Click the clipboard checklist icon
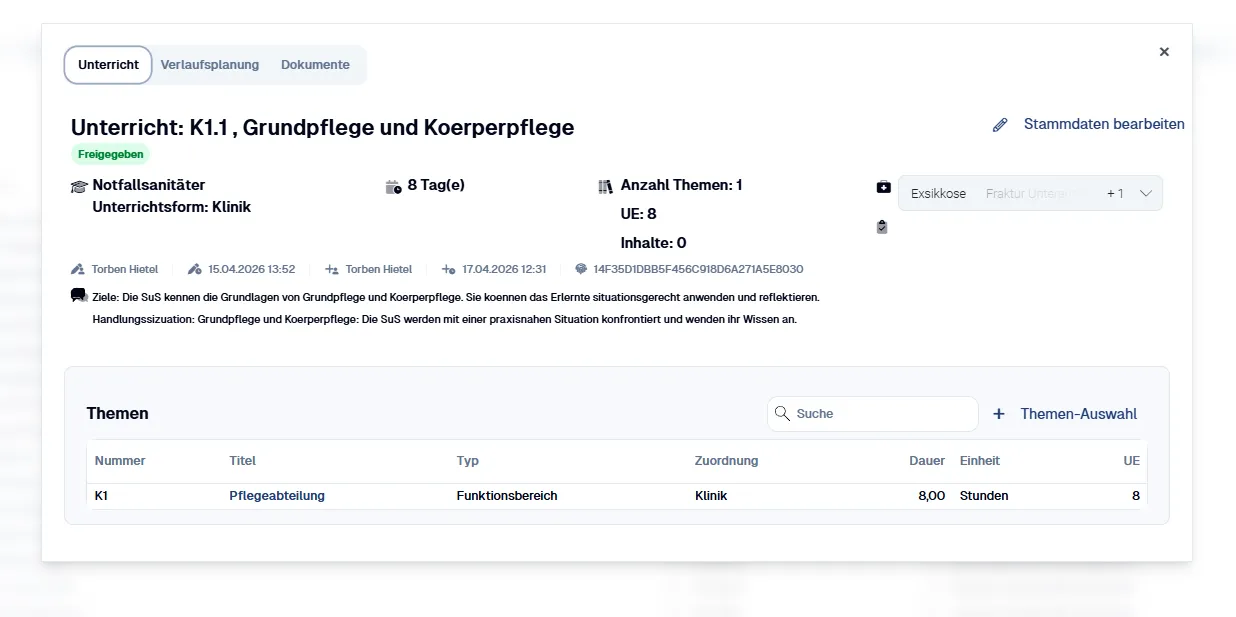 click(x=882, y=227)
